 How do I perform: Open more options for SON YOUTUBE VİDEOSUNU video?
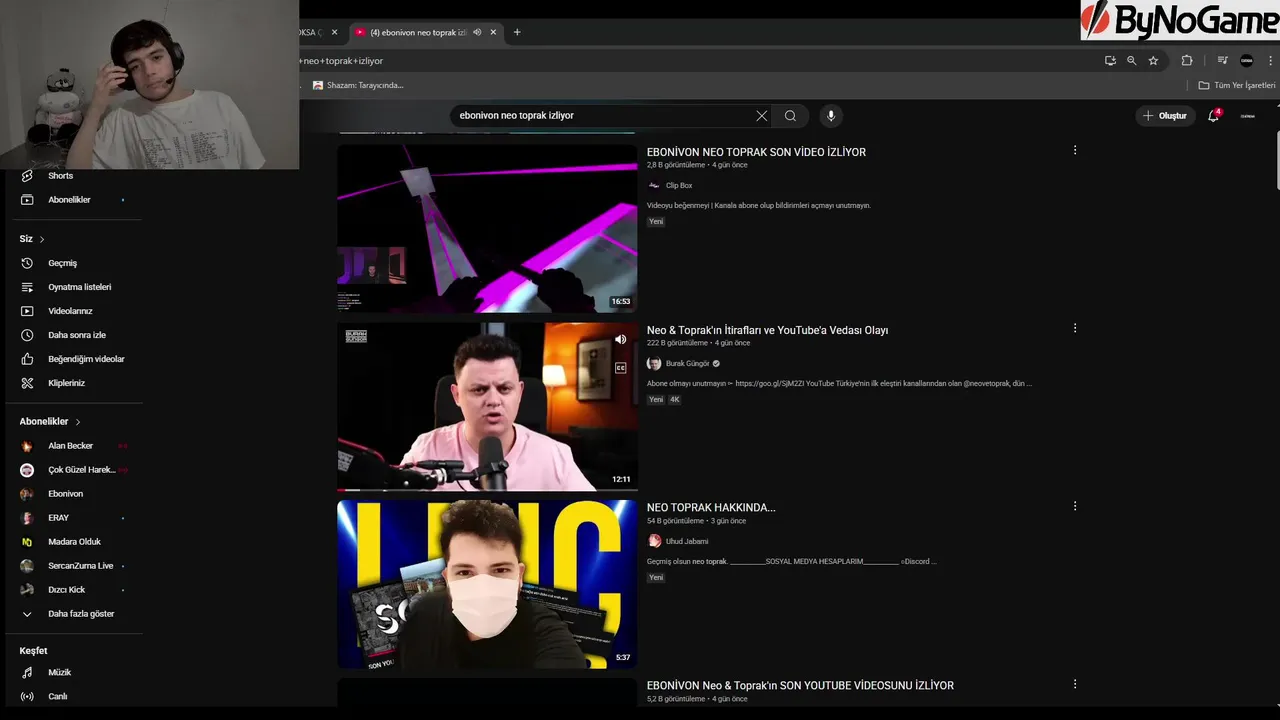pyautogui.click(x=1075, y=685)
